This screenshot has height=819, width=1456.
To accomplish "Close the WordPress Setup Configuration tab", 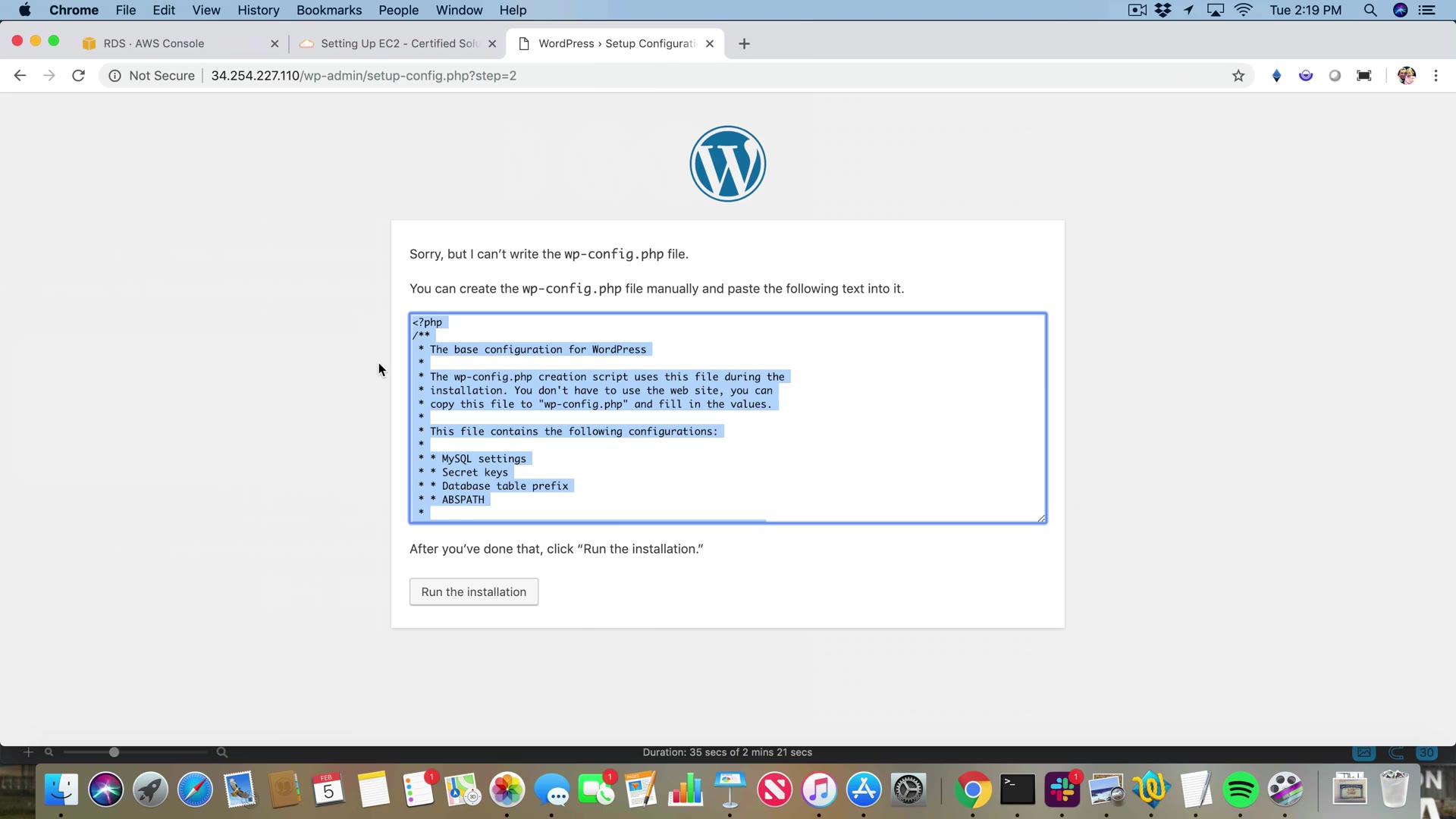I will [710, 44].
